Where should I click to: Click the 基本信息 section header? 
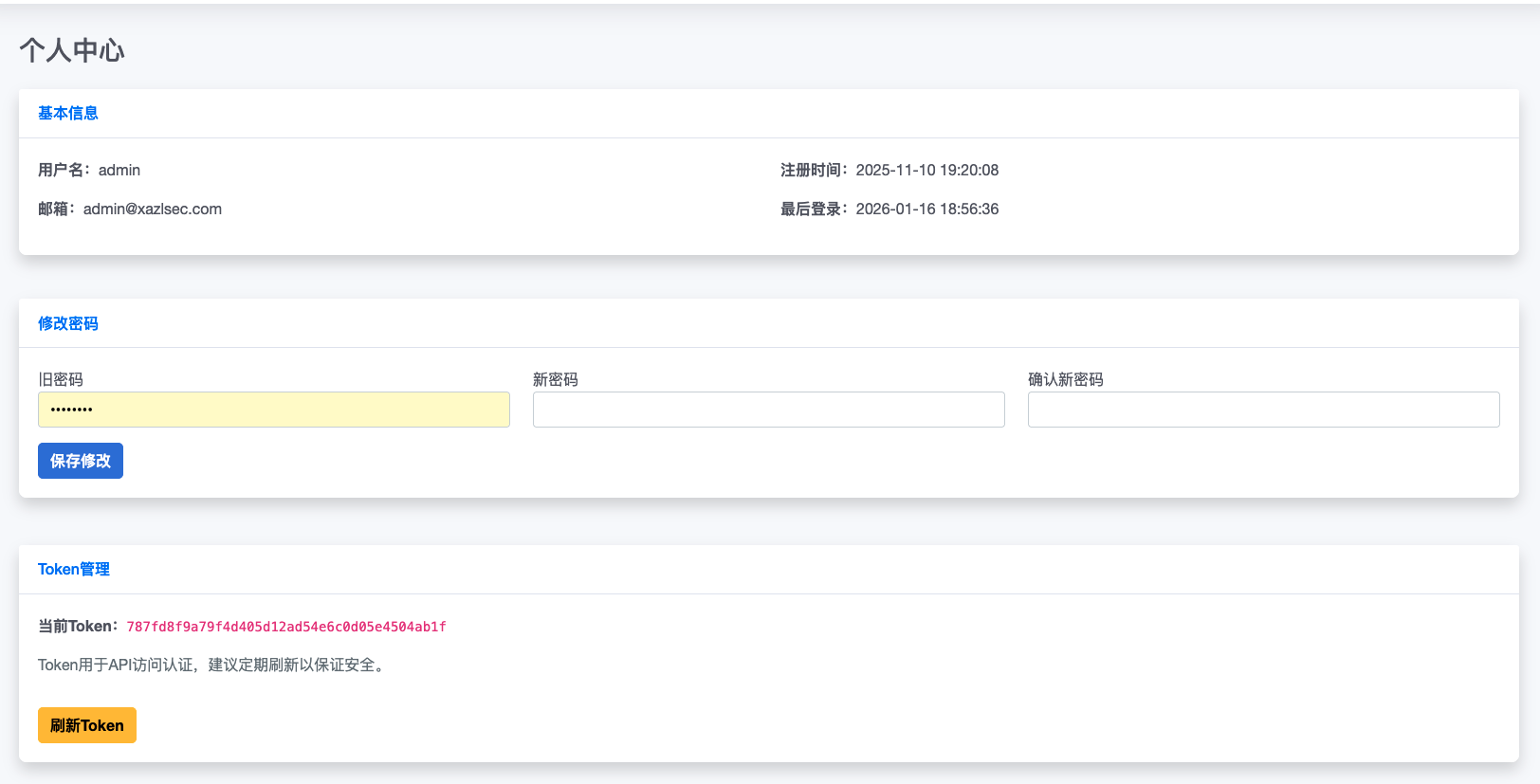tap(68, 113)
